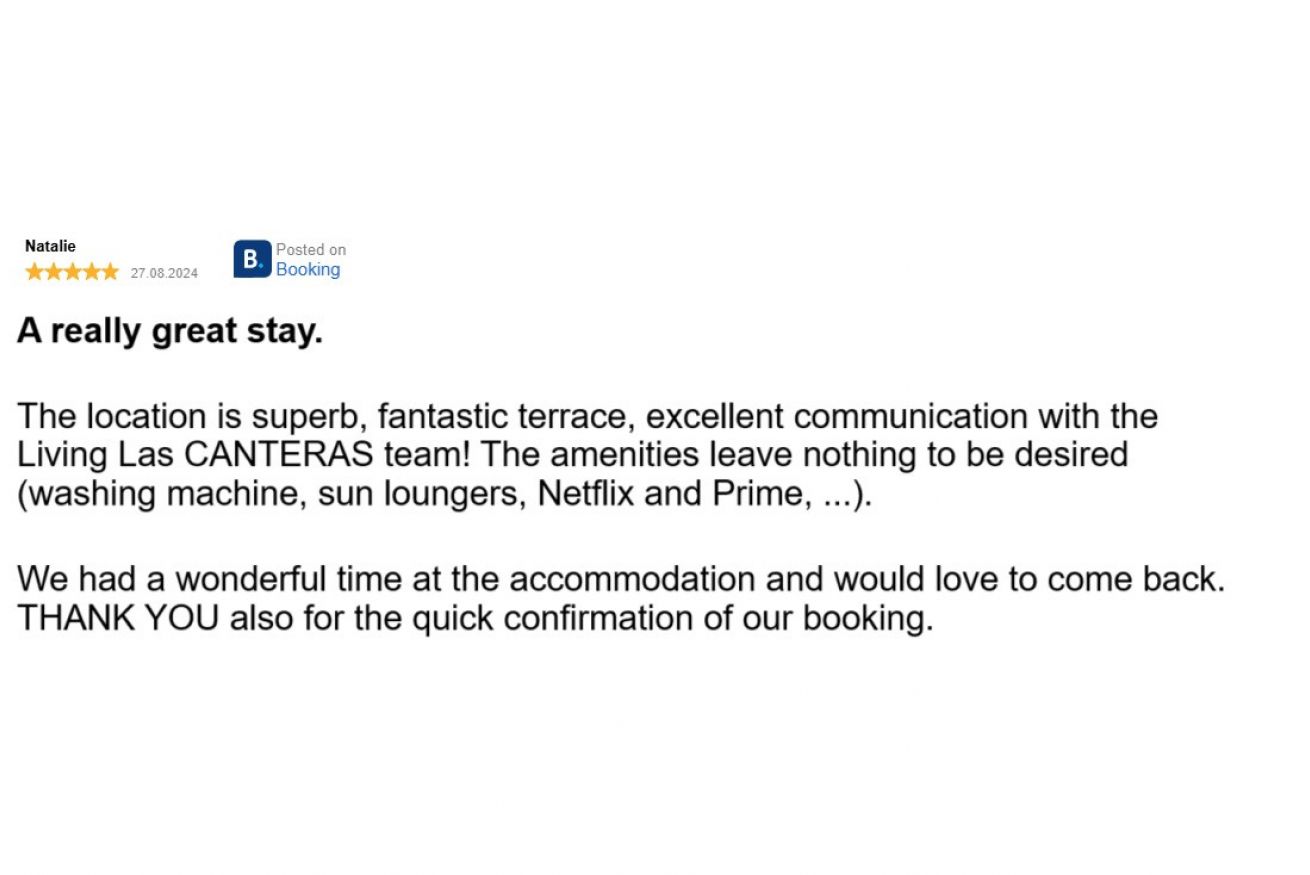Click the Booking.com 'B.' logo icon
The image size is (1310, 875).
(x=252, y=259)
